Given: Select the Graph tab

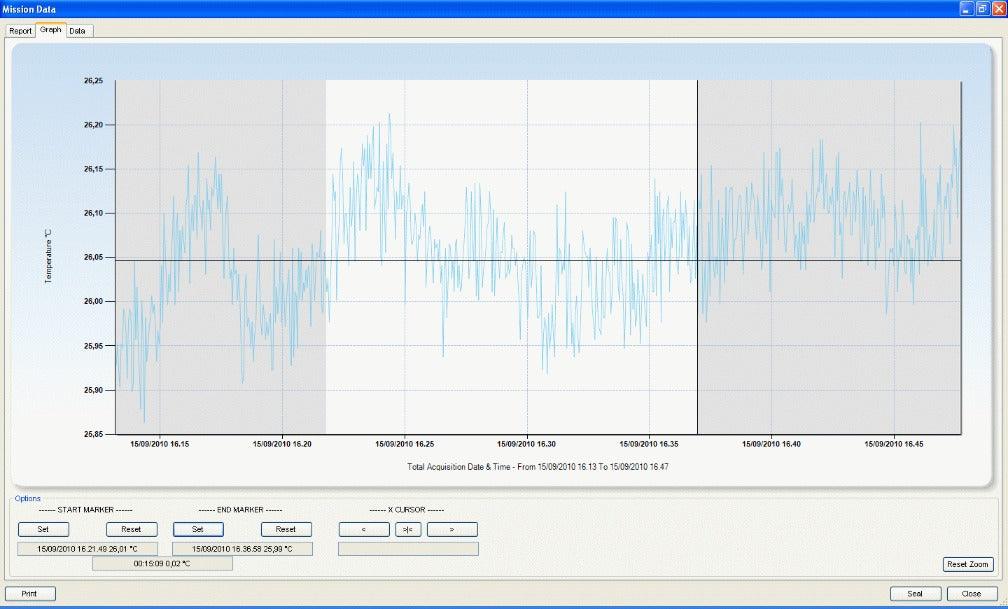Looking at the screenshot, I should point(49,30).
